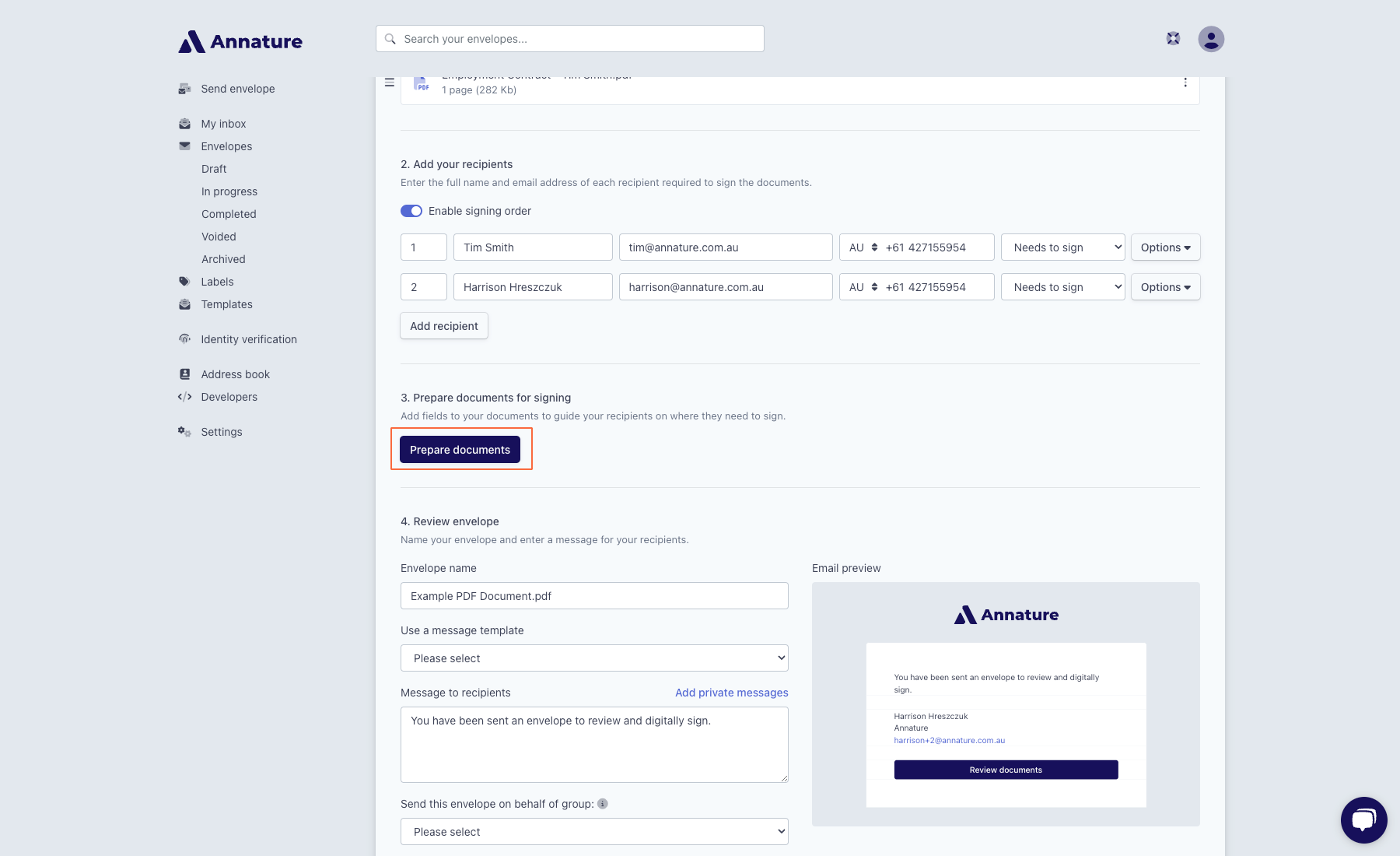Screen dimensions: 1400x856
Task: Click the Developers code icon
Action: pos(184,397)
